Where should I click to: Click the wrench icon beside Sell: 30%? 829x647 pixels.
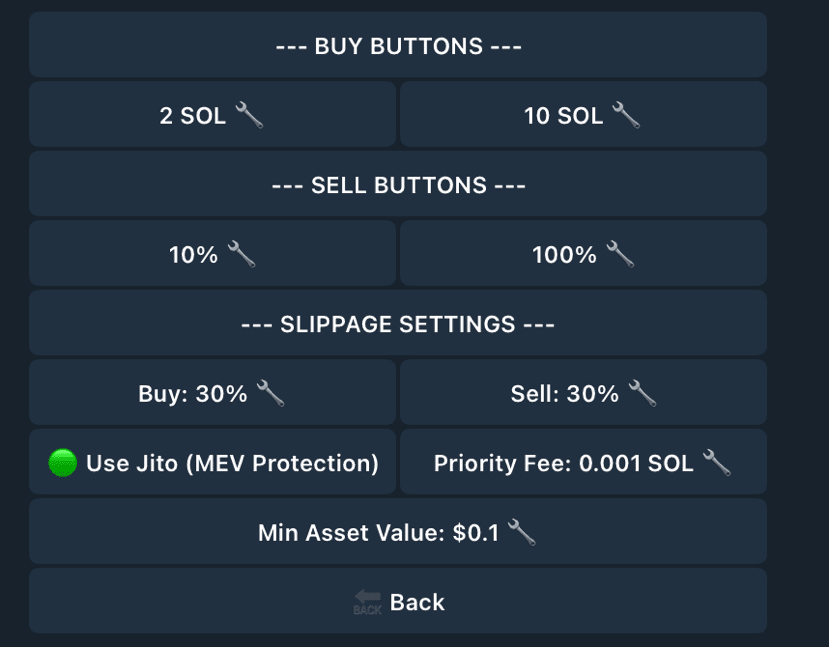coord(642,393)
